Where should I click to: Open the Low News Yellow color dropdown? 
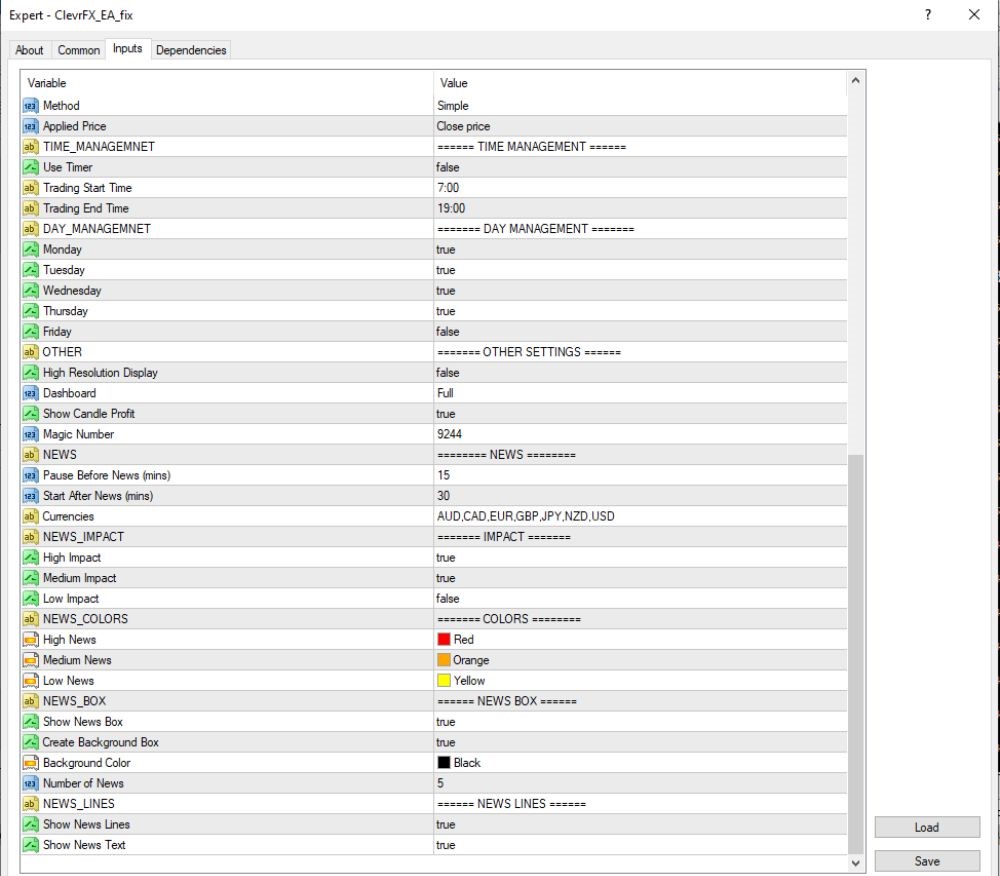tap(640, 681)
